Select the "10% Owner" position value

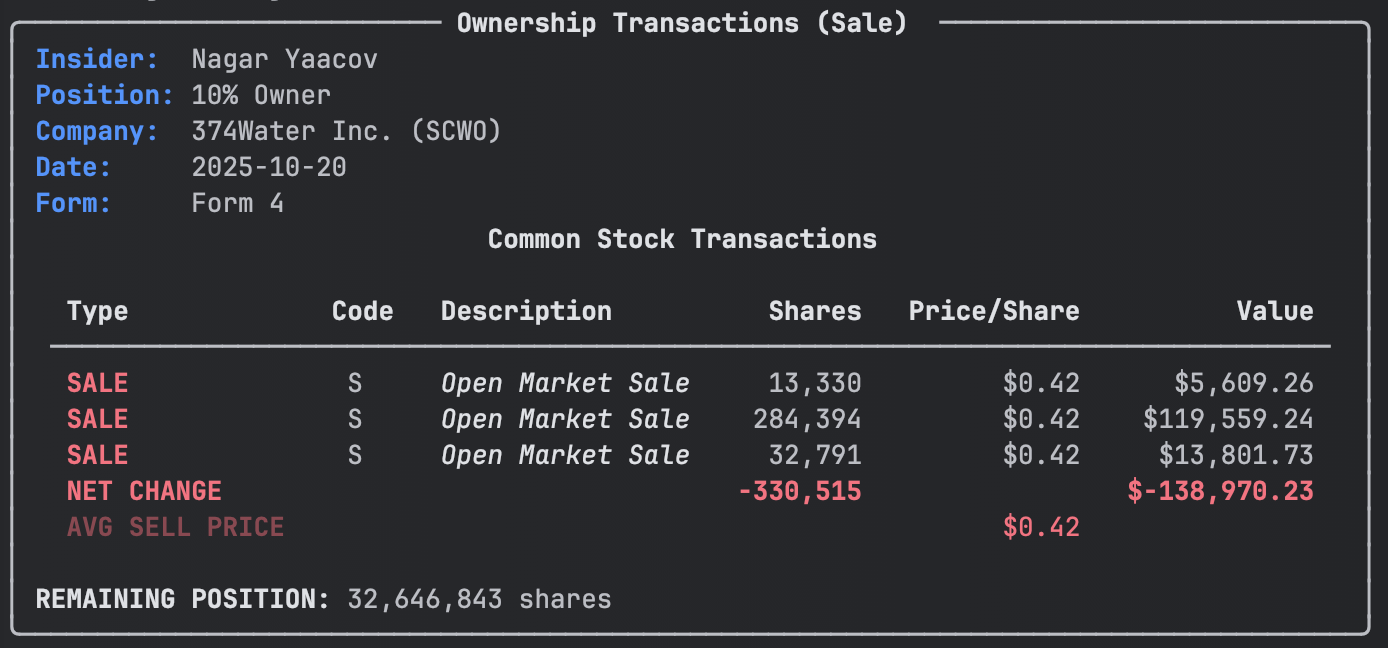click(261, 95)
